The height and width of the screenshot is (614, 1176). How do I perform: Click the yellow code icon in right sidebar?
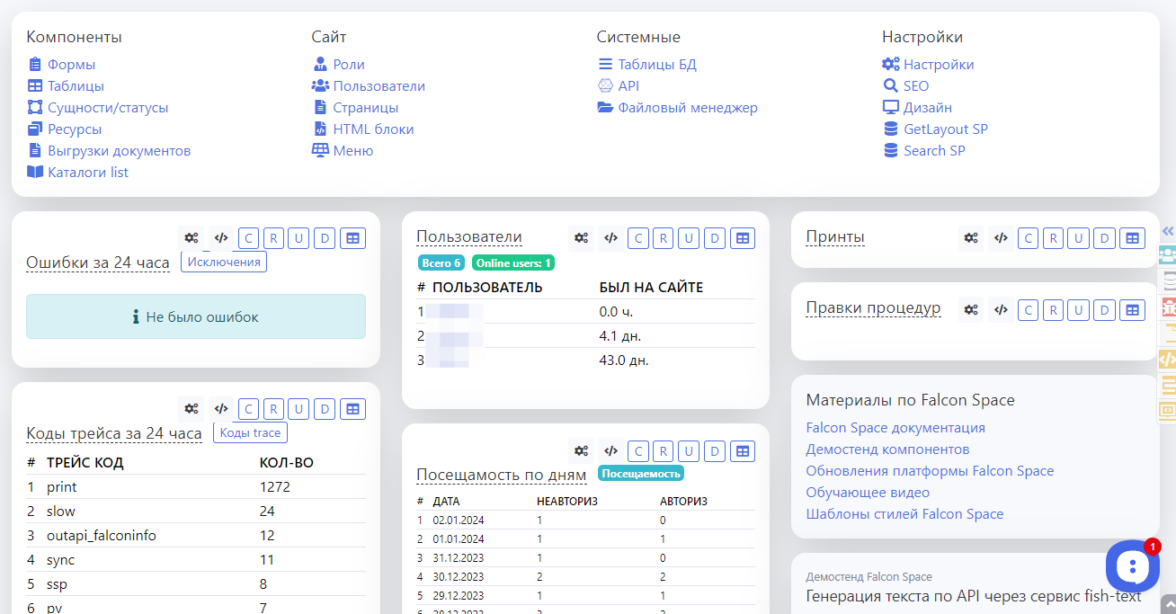1166,360
